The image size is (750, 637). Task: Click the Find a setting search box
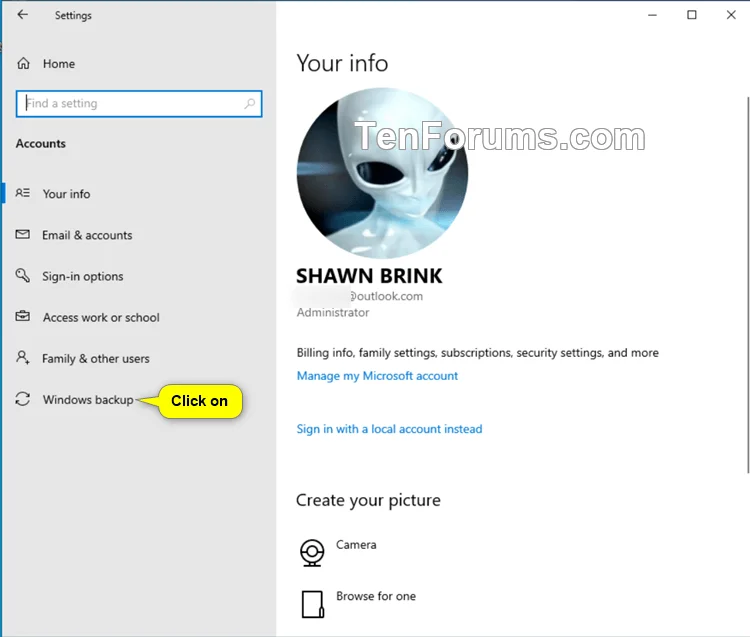pos(139,103)
